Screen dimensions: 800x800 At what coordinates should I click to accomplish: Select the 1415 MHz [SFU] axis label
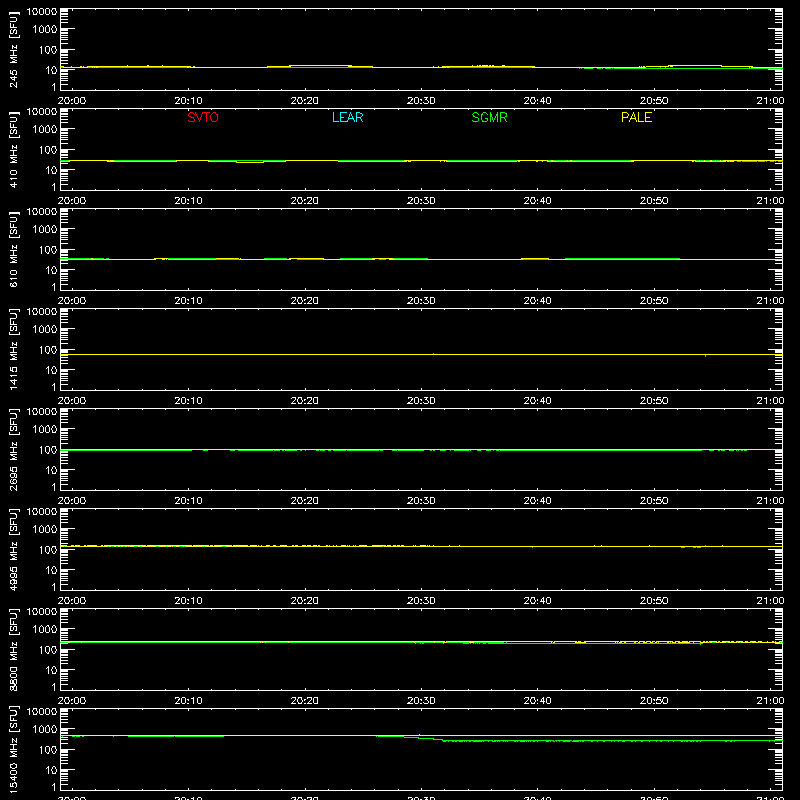point(13,349)
